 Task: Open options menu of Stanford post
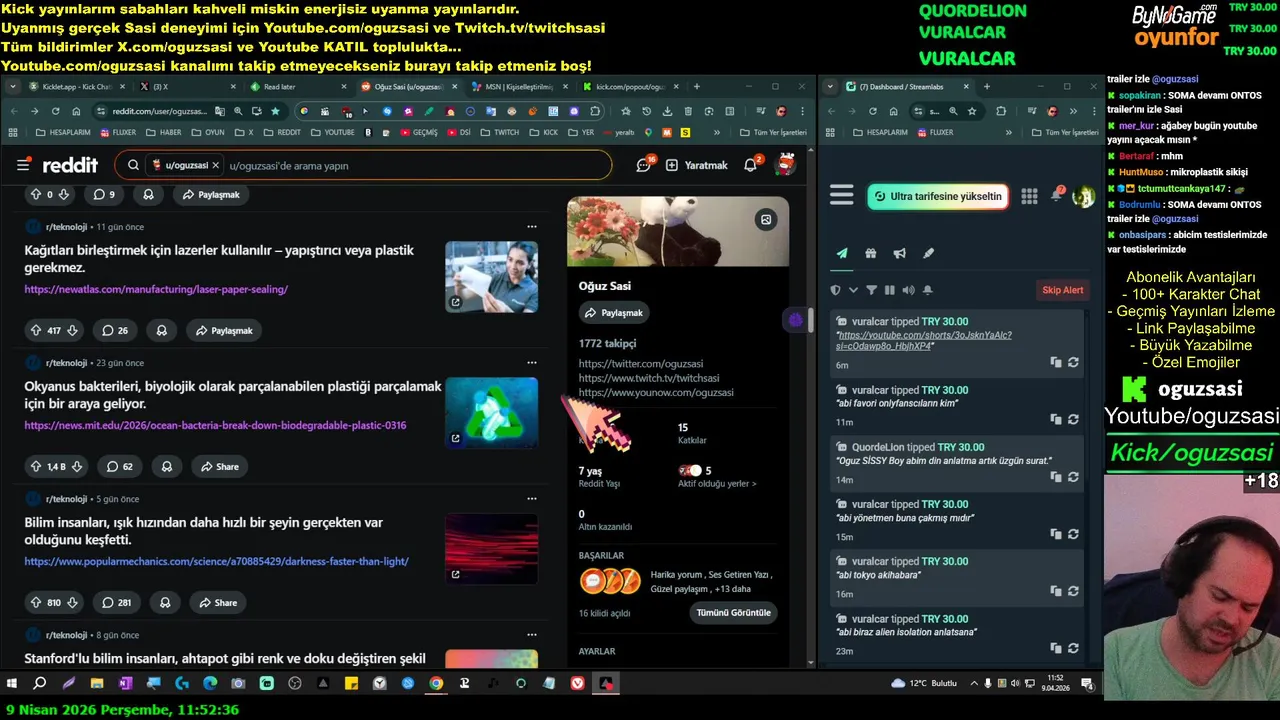pos(531,635)
